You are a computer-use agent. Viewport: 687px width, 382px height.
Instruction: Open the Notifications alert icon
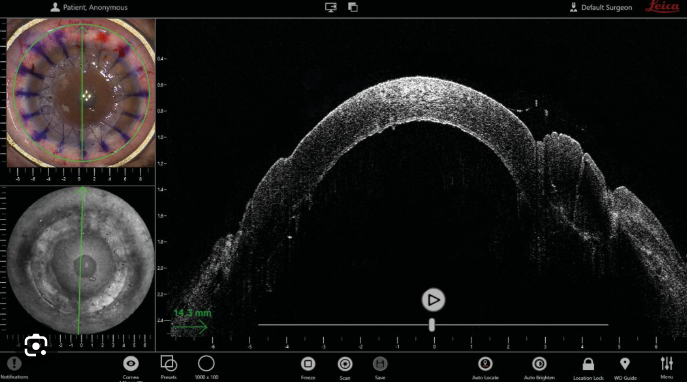(14, 364)
